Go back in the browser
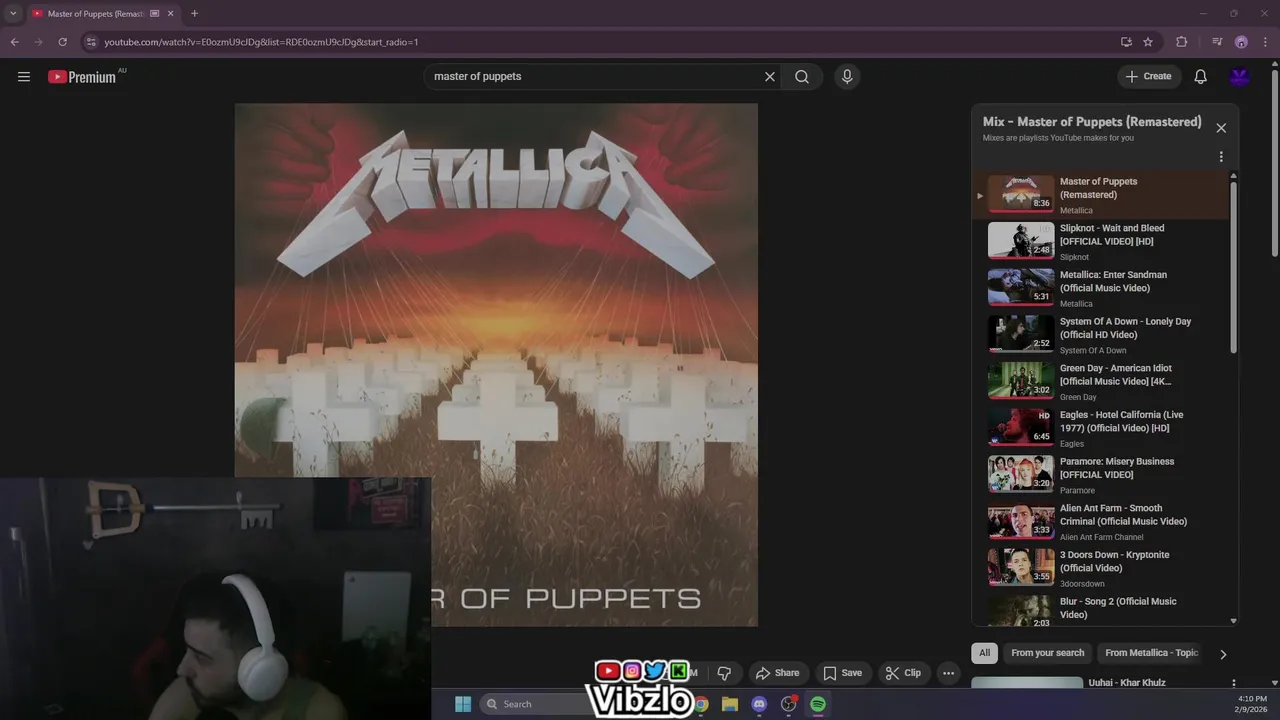This screenshot has width=1280, height=720. pyautogui.click(x=15, y=42)
